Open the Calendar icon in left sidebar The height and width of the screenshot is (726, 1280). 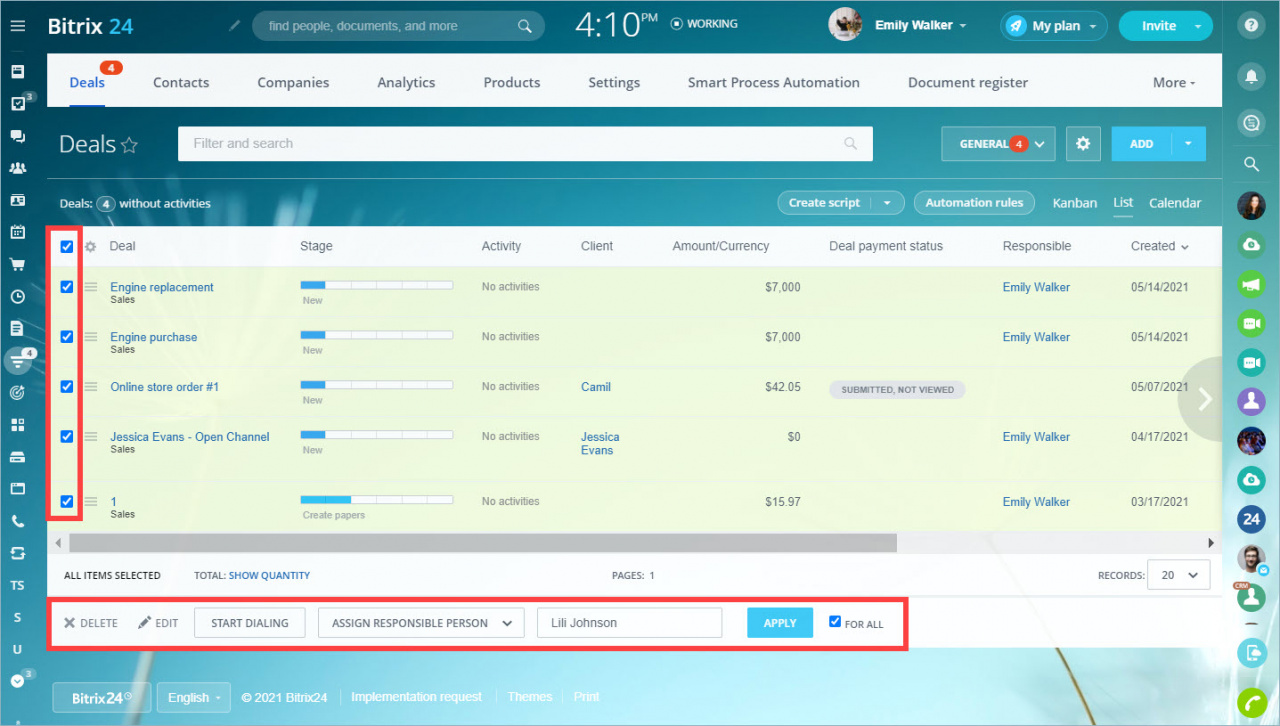click(x=17, y=232)
